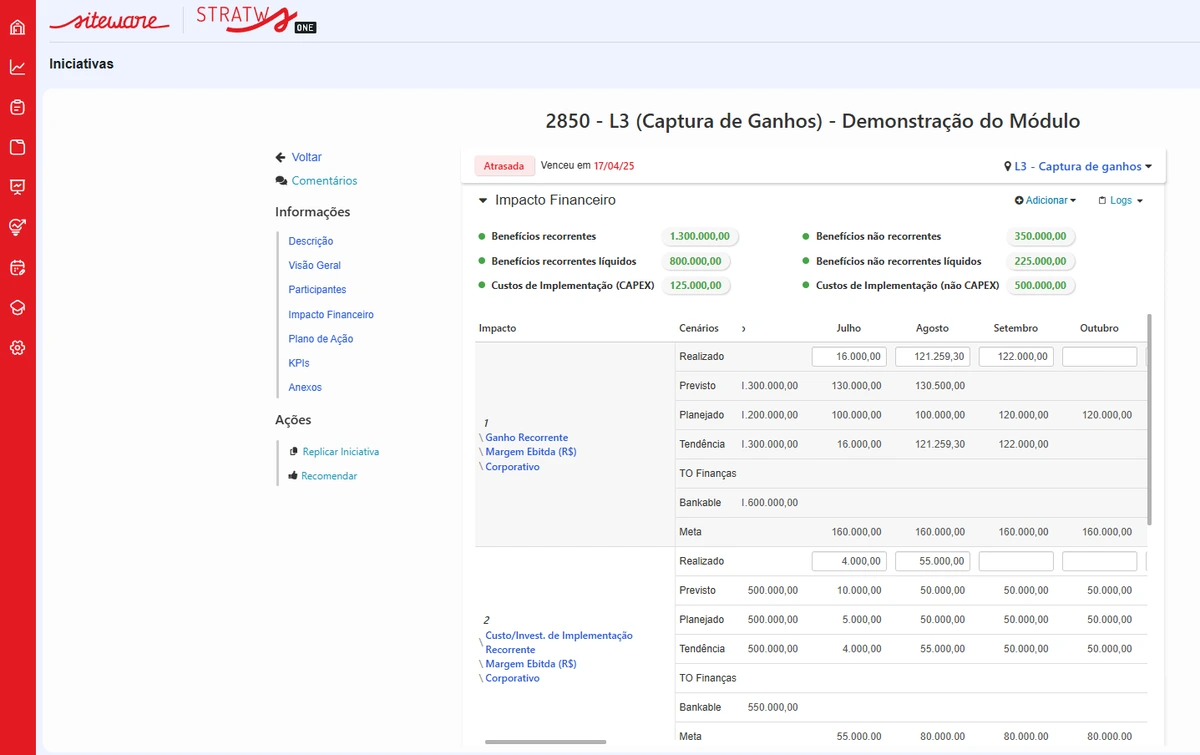1200x755 pixels.
Task: Click the Siteware logo
Action: (x=109, y=20)
